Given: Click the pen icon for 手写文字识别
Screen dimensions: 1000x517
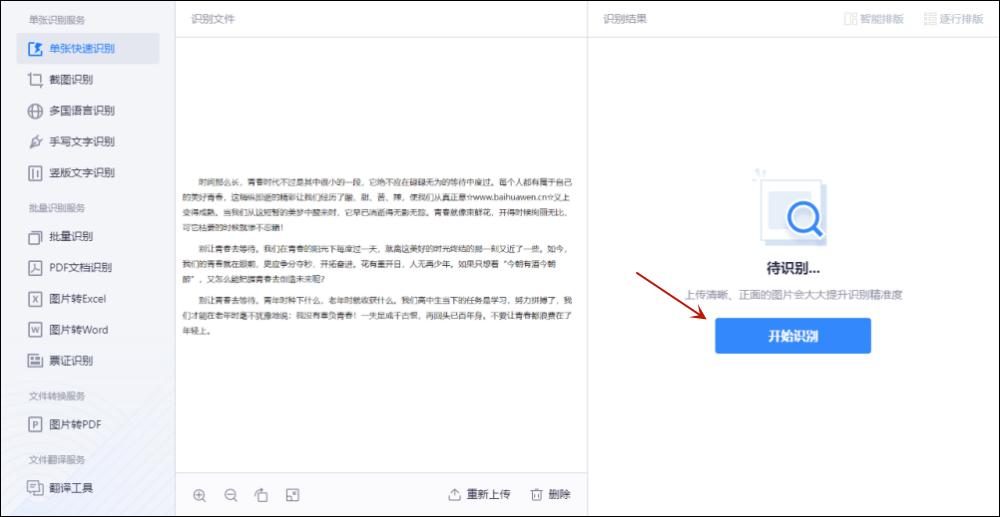Looking at the screenshot, I should click(x=35, y=142).
